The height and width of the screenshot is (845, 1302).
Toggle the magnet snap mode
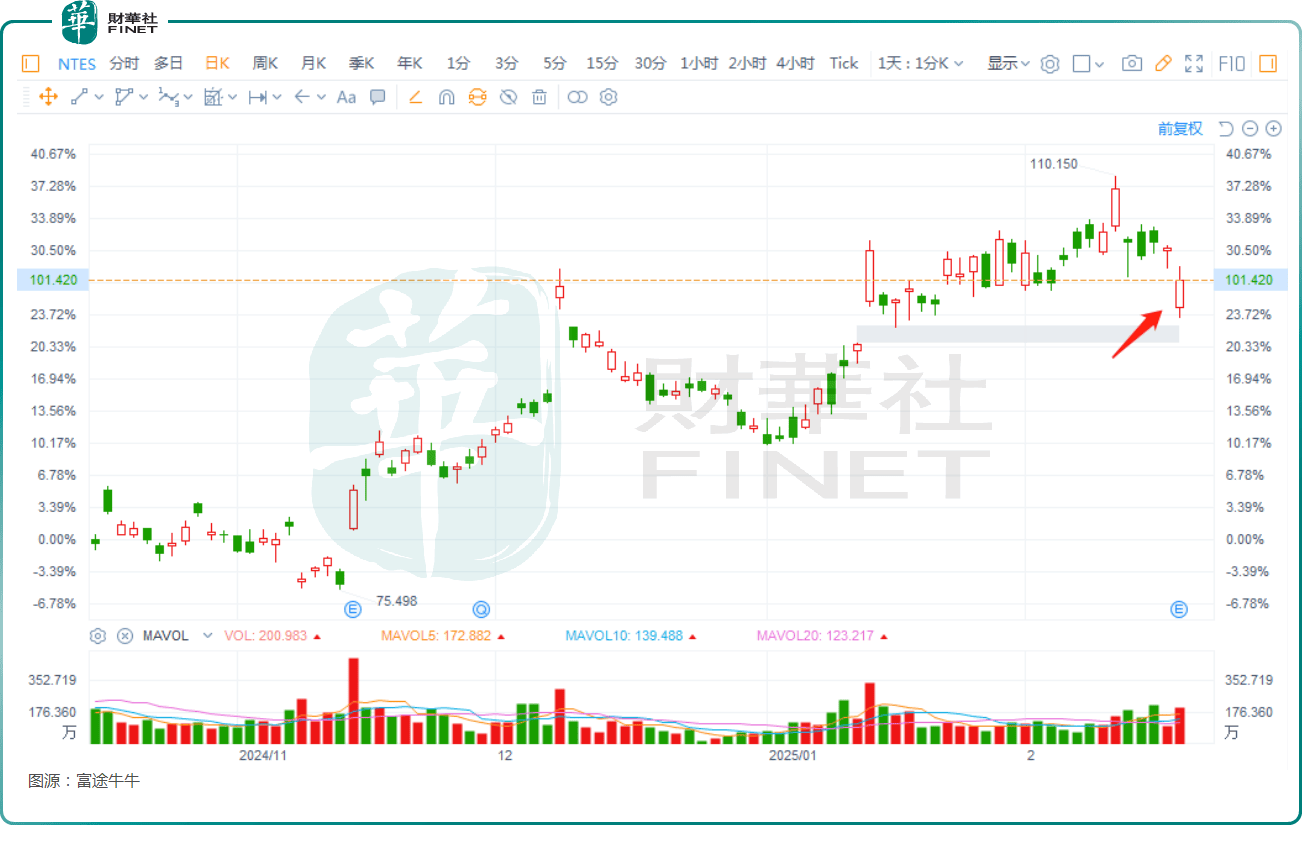pyautogui.click(x=447, y=97)
